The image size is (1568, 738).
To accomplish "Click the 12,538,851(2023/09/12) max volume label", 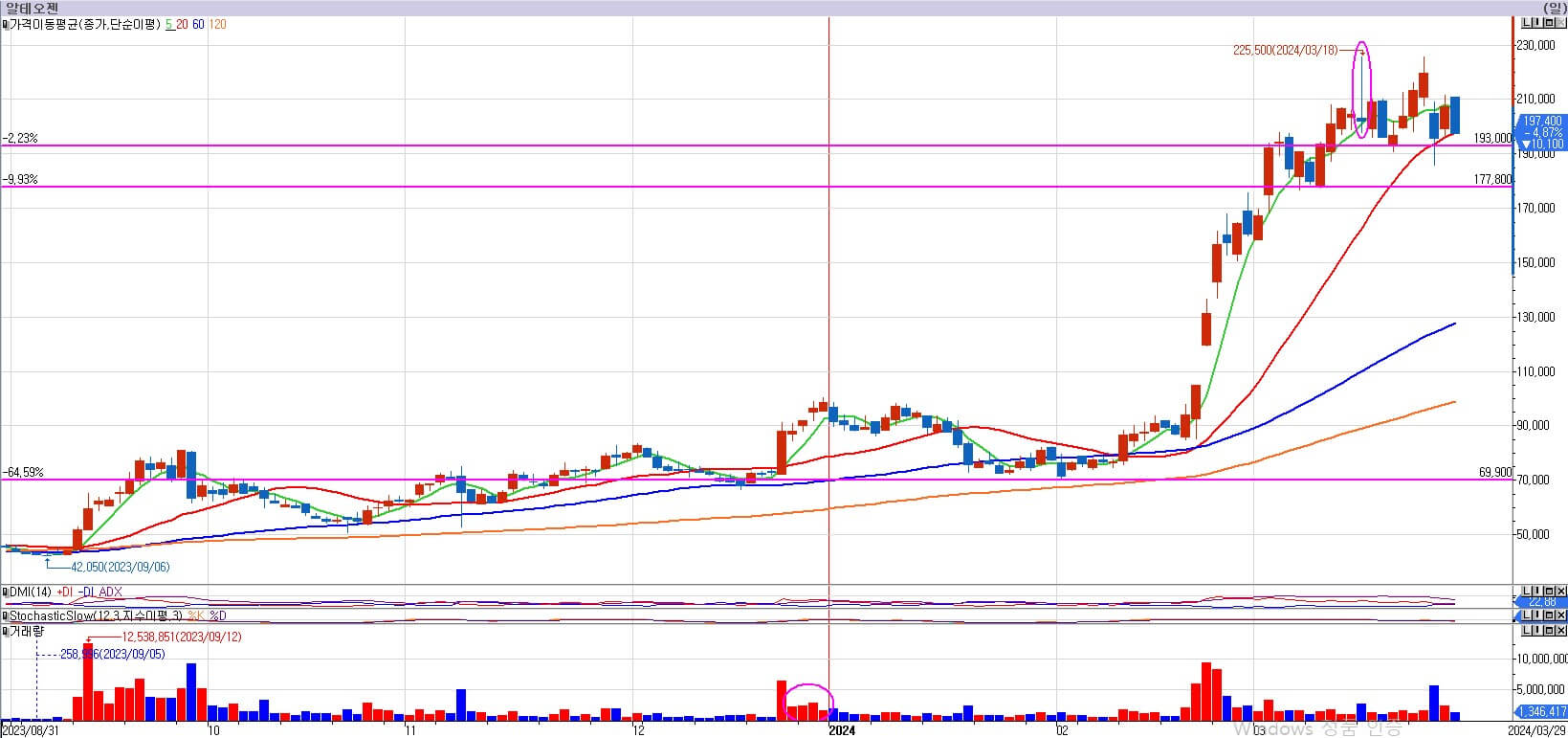I will pos(182,637).
